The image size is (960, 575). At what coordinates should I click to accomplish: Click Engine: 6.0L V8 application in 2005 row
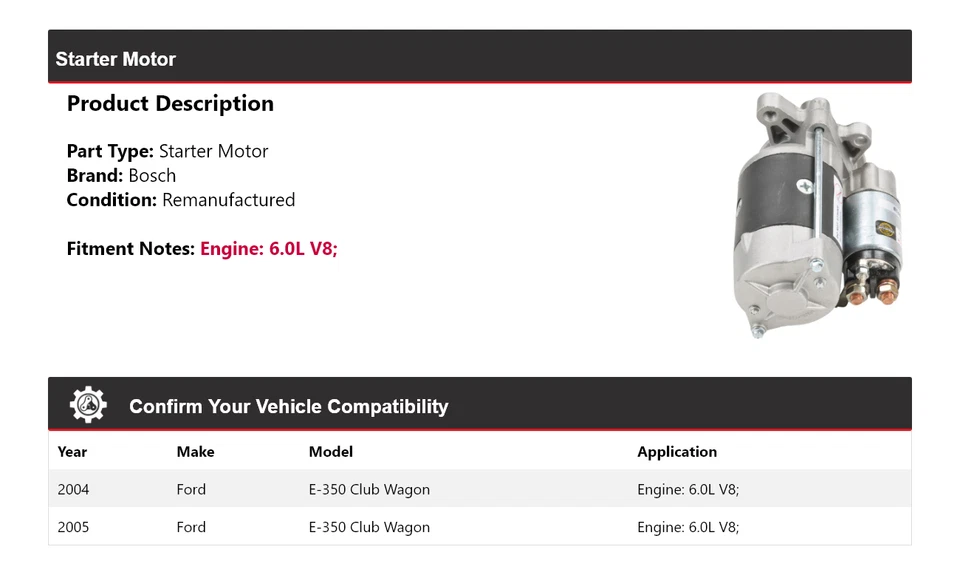(x=688, y=527)
